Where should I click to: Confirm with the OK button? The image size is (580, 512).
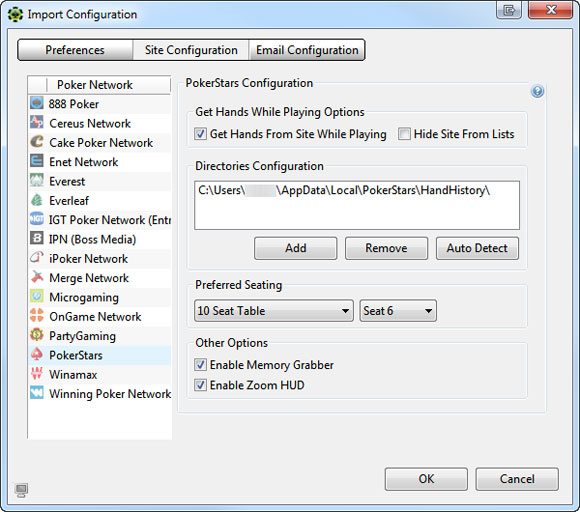[426, 479]
